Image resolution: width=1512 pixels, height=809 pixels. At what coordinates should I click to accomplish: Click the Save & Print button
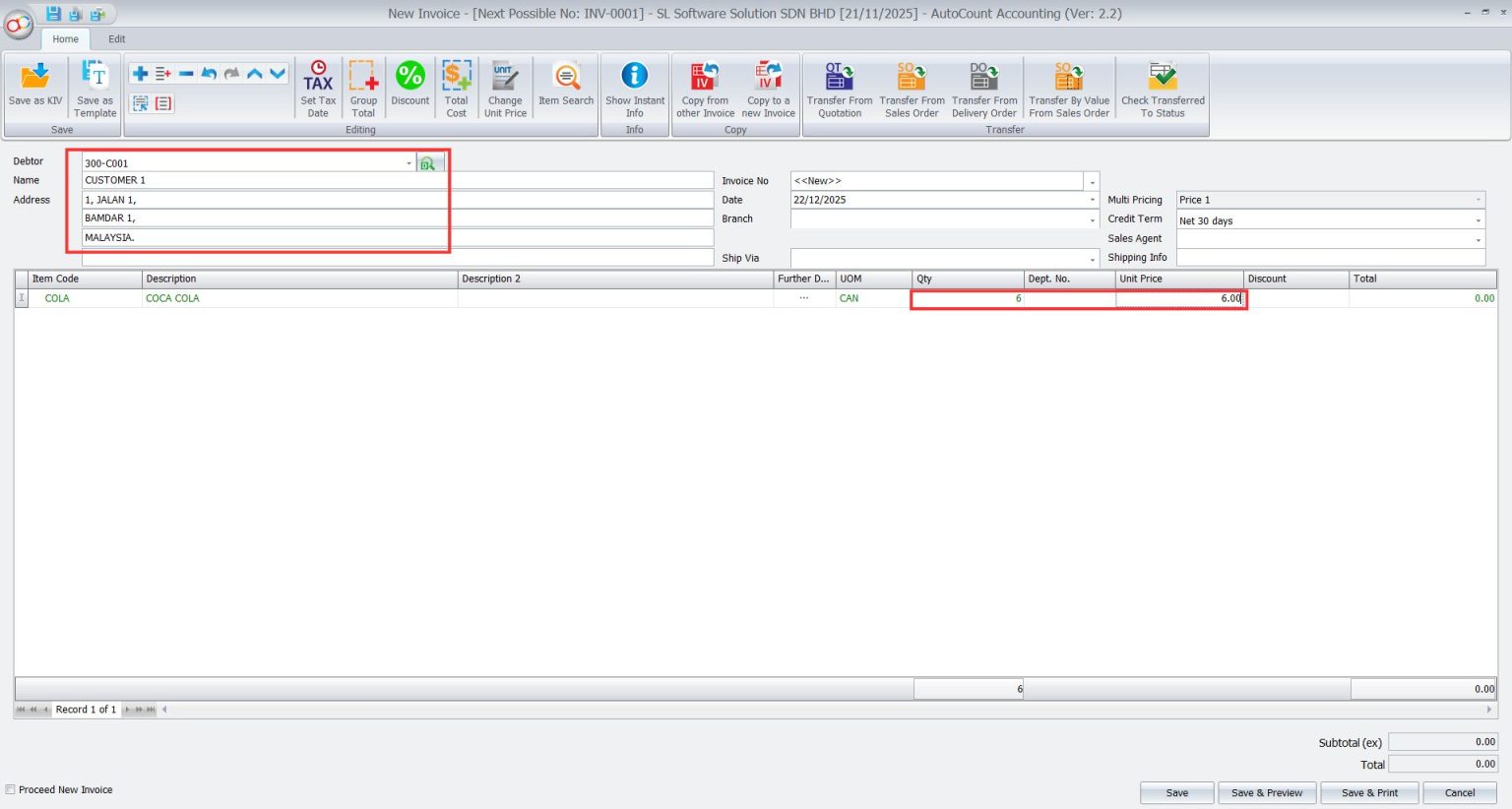(1369, 792)
